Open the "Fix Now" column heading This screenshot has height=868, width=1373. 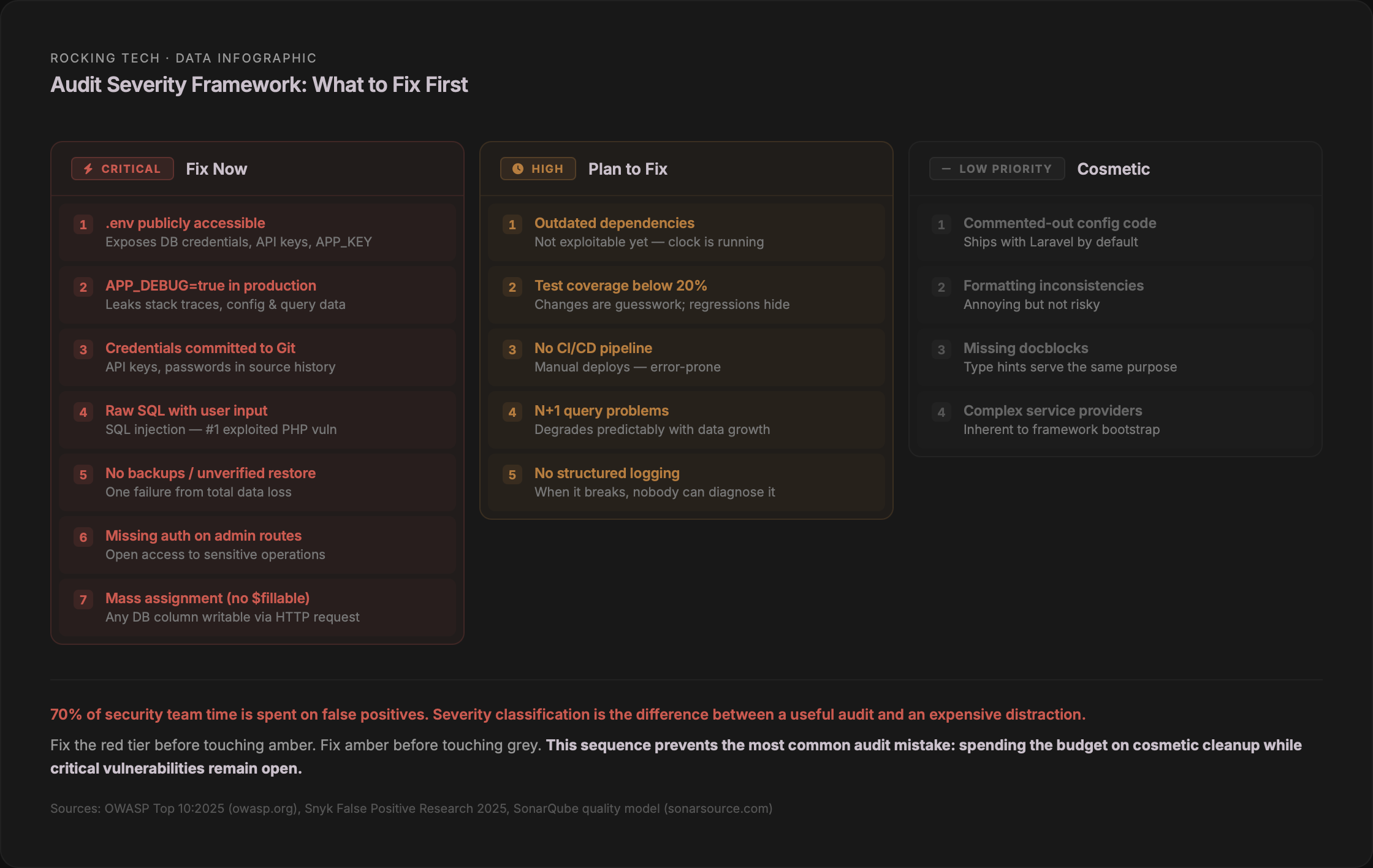click(216, 169)
